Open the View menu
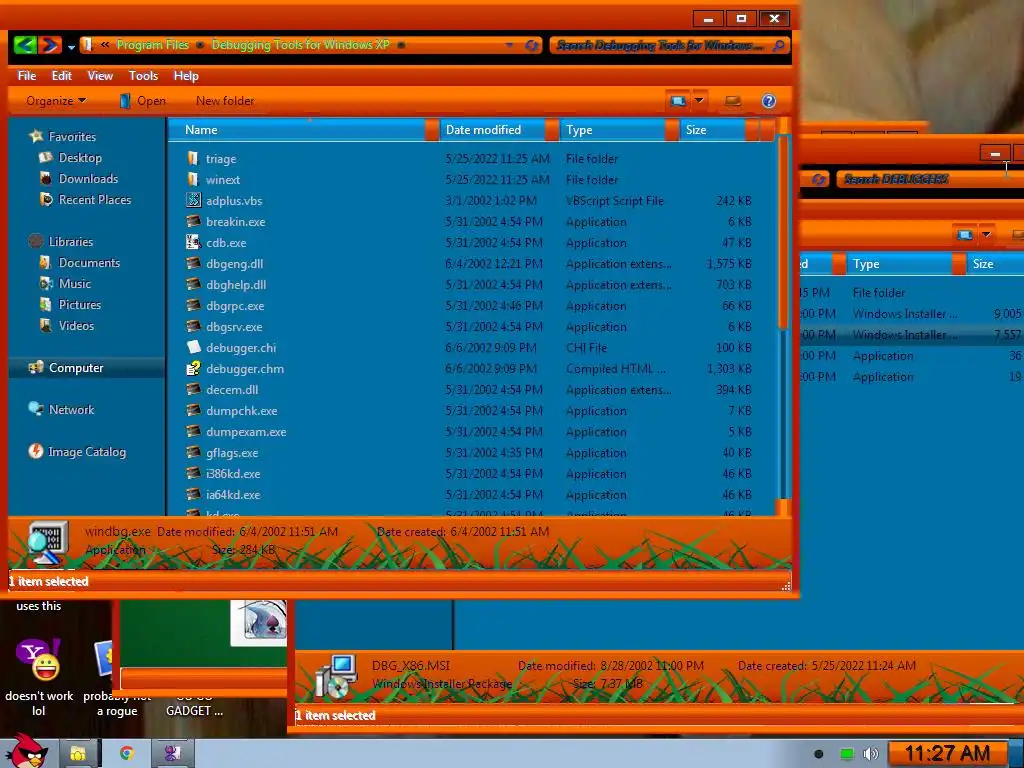The image size is (1024, 768). click(100, 76)
